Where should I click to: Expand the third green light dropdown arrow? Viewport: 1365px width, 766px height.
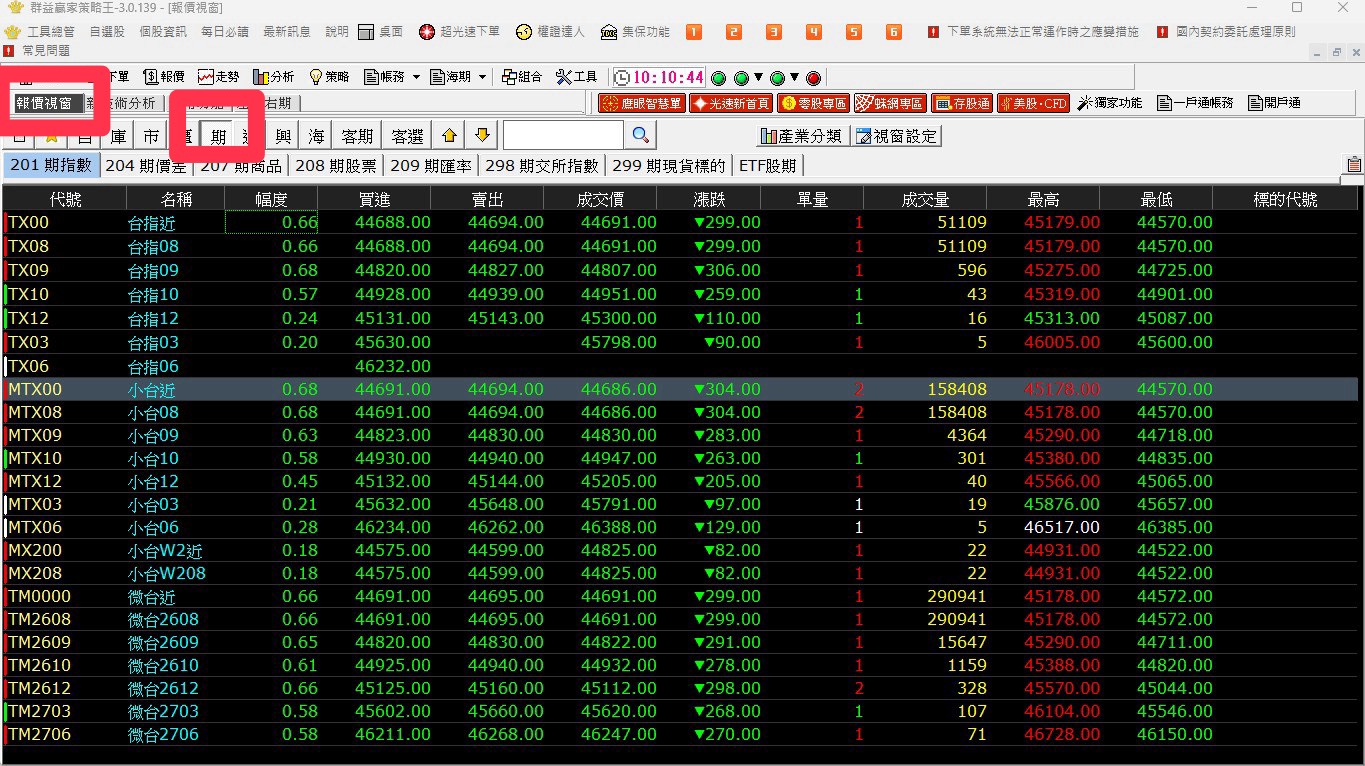(x=794, y=78)
